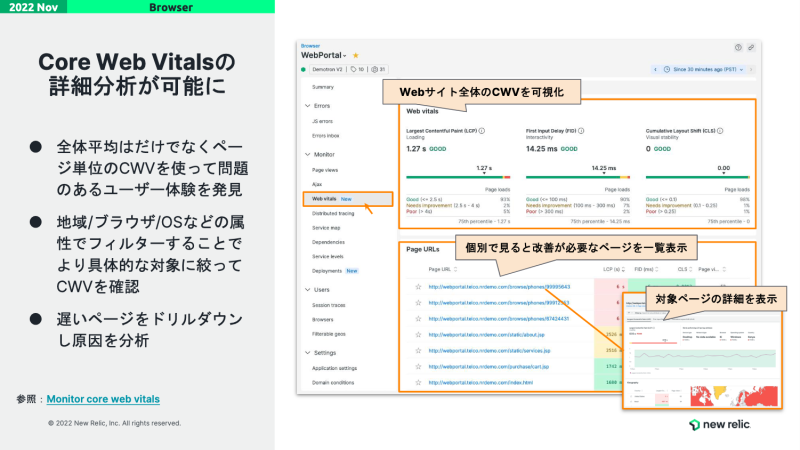800x450 pixels.
Task: Star the services.jsp page URL row
Action: coord(419,351)
